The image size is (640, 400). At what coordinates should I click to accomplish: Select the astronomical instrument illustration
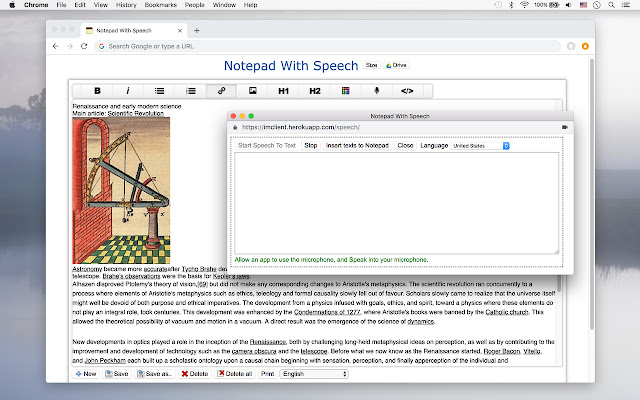click(x=121, y=191)
